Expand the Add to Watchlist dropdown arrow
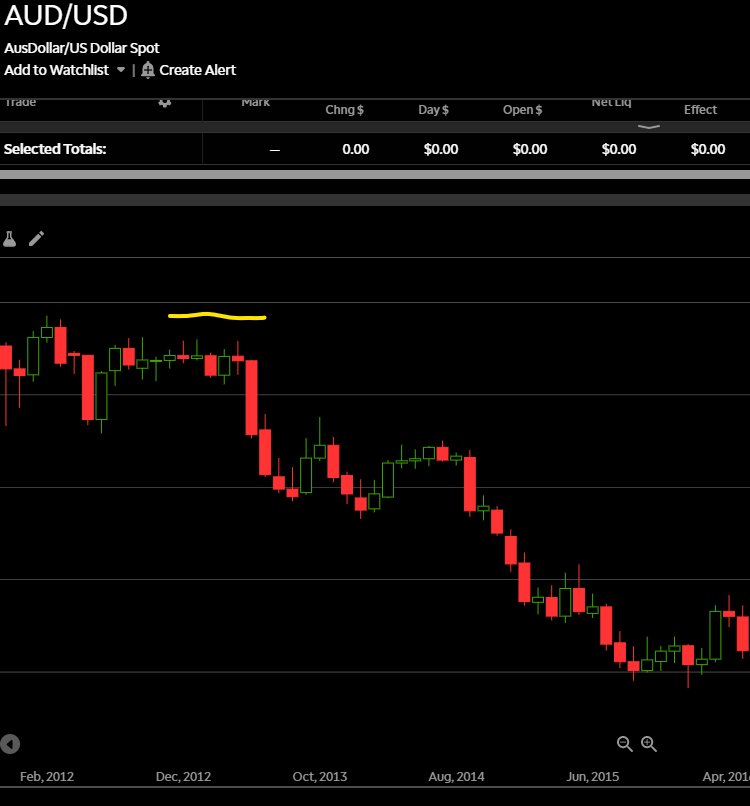 (x=121, y=70)
